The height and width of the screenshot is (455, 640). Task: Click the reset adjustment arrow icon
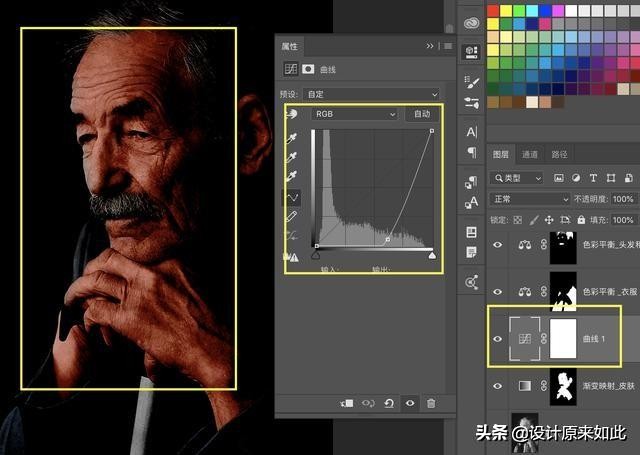click(389, 402)
